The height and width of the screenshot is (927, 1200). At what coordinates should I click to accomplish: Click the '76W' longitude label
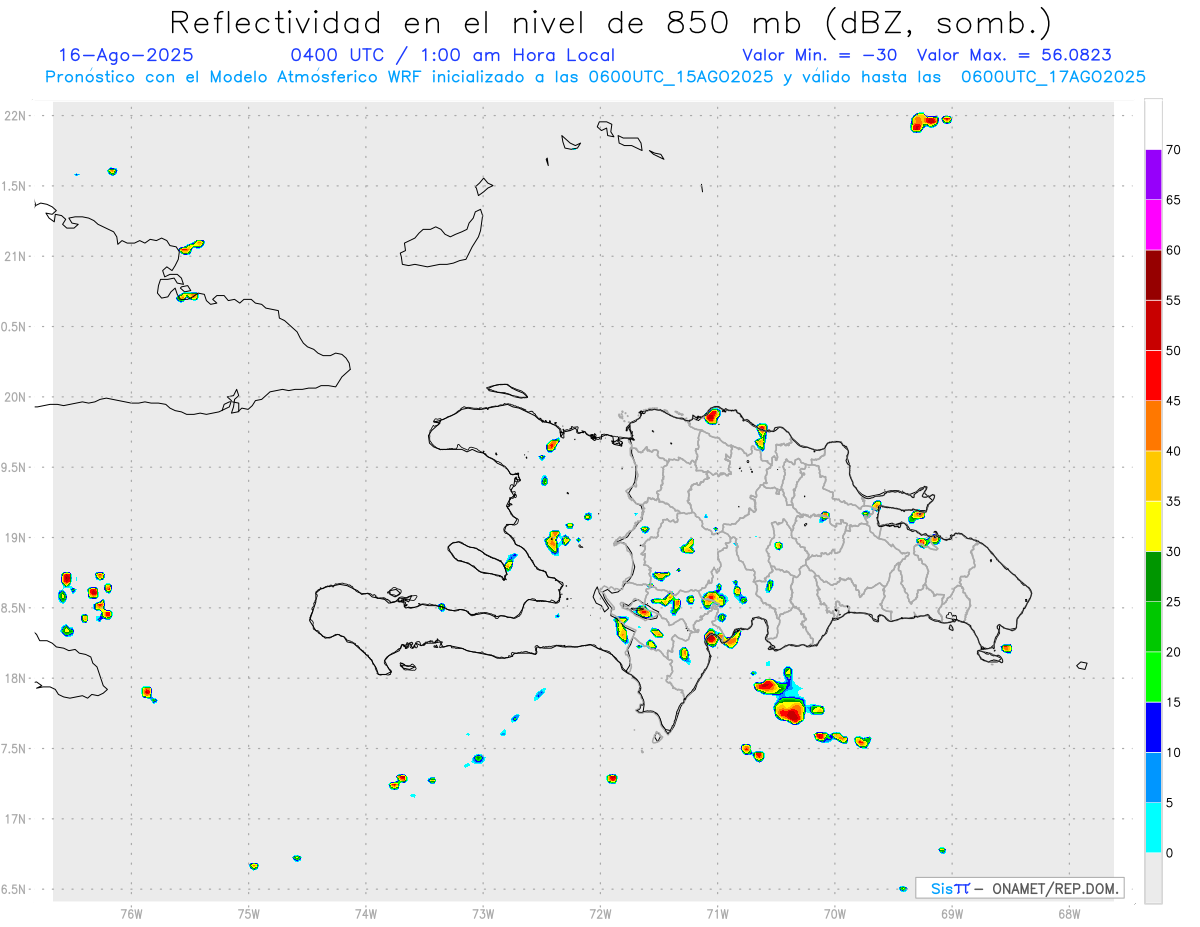[x=131, y=913]
